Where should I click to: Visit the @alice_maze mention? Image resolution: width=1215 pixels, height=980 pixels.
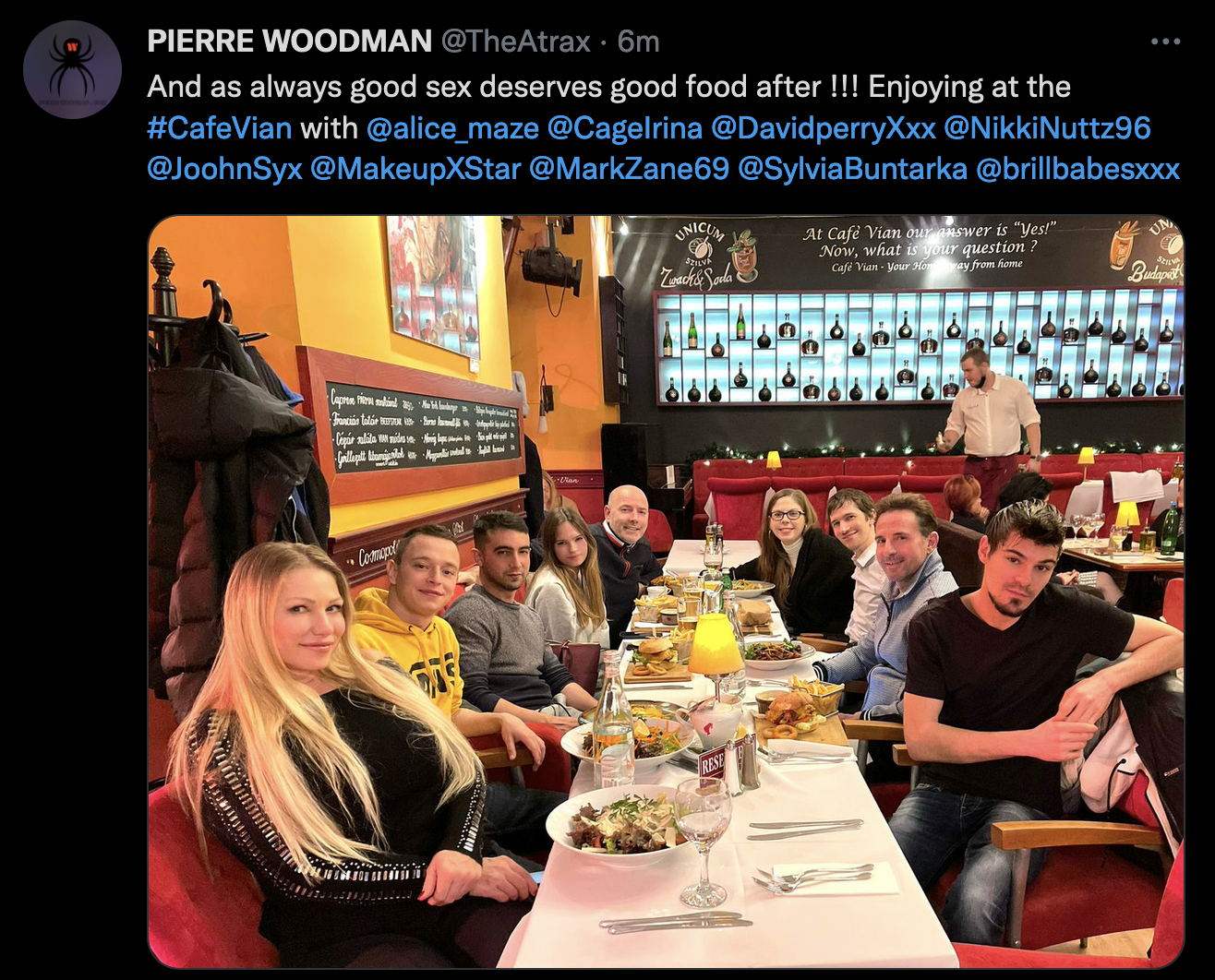452,127
